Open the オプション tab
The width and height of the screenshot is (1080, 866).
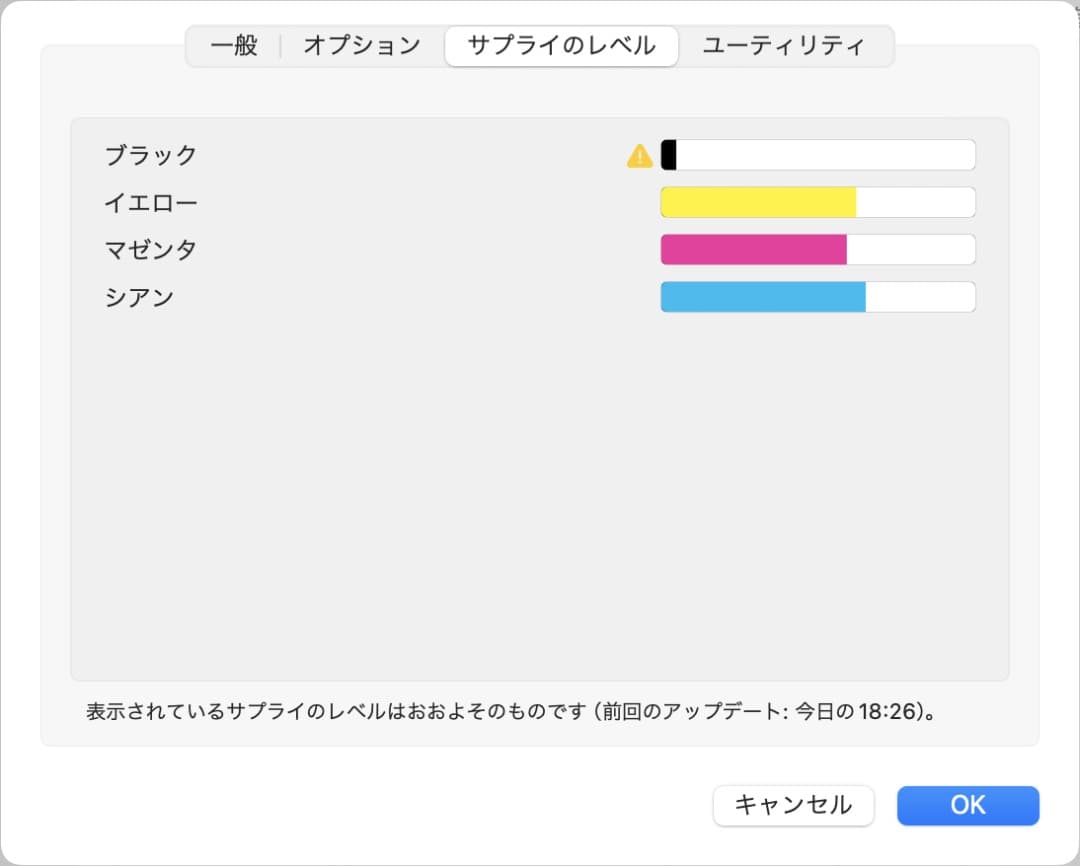[362, 46]
